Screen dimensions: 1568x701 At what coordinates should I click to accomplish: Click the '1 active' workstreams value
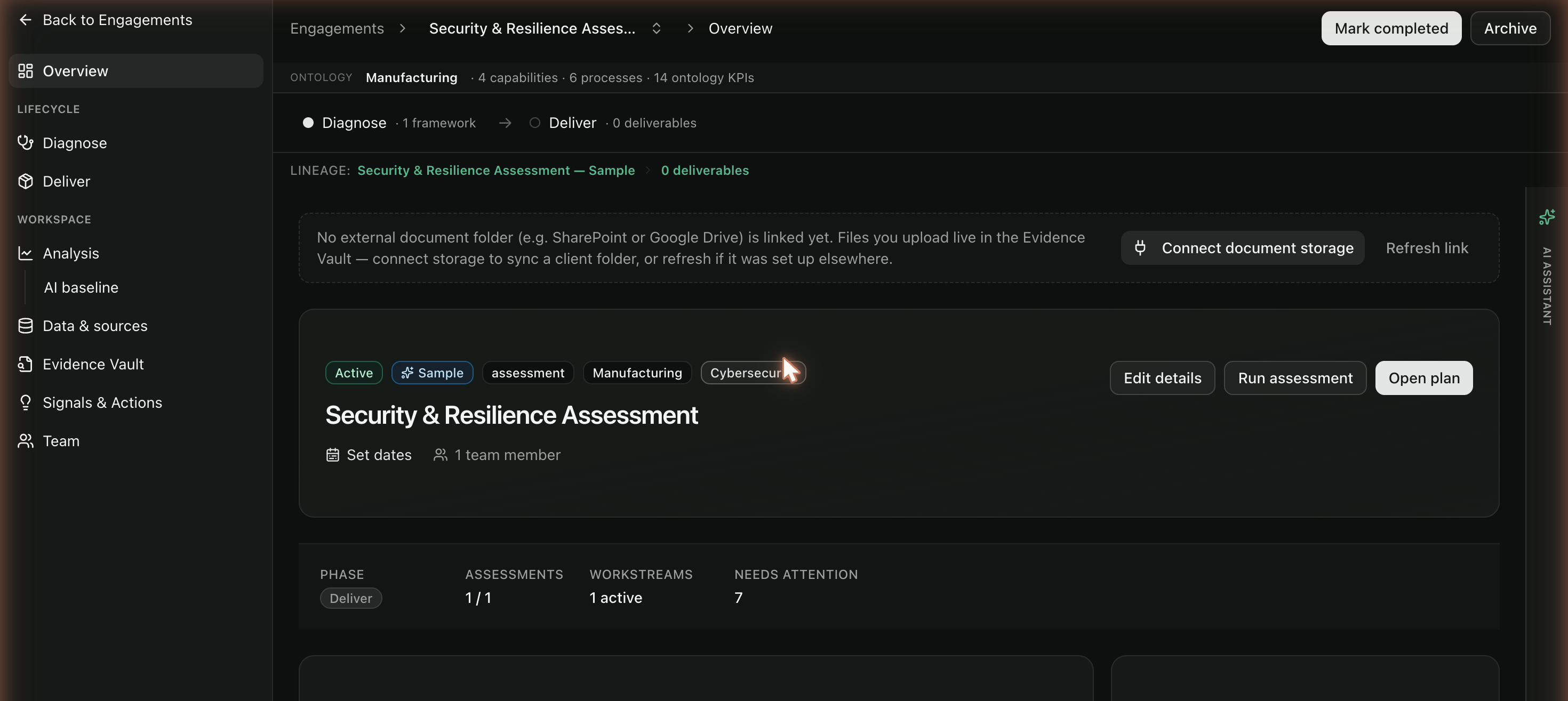click(x=615, y=598)
